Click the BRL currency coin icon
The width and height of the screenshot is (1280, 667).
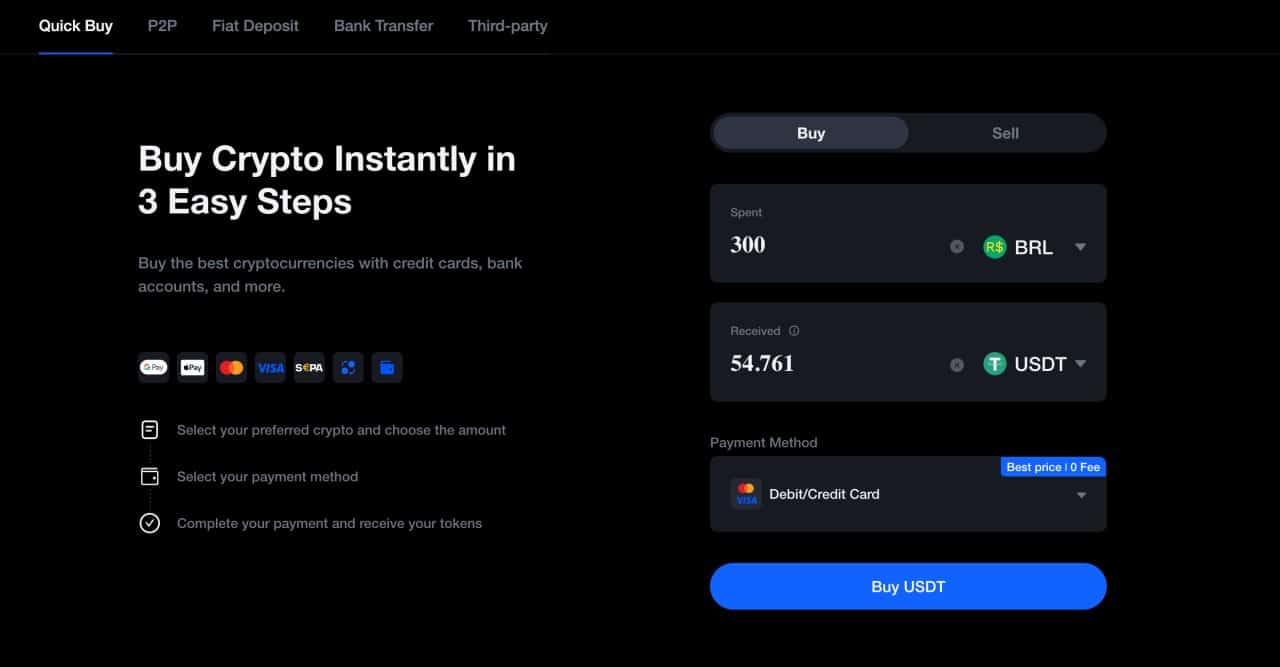click(x=994, y=246)
